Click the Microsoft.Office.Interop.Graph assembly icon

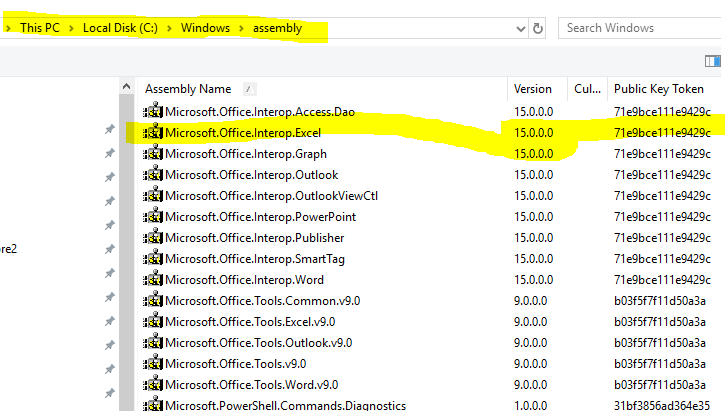[153, 153]
